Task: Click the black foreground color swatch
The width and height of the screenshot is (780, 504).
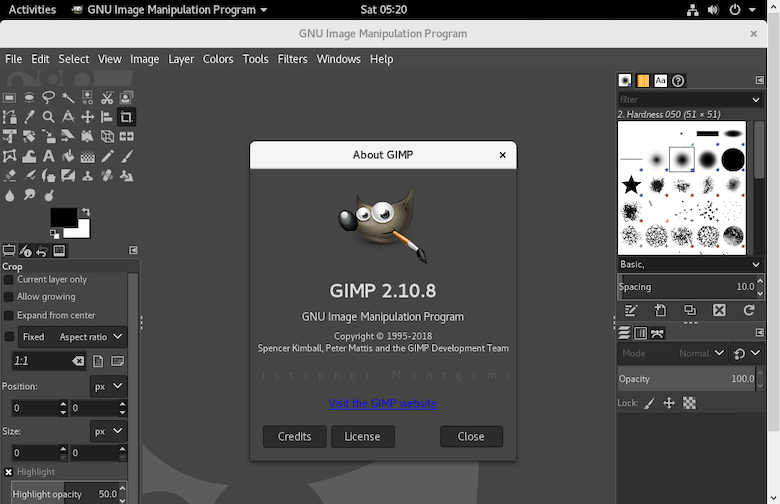Action: [x=62, y=217]
